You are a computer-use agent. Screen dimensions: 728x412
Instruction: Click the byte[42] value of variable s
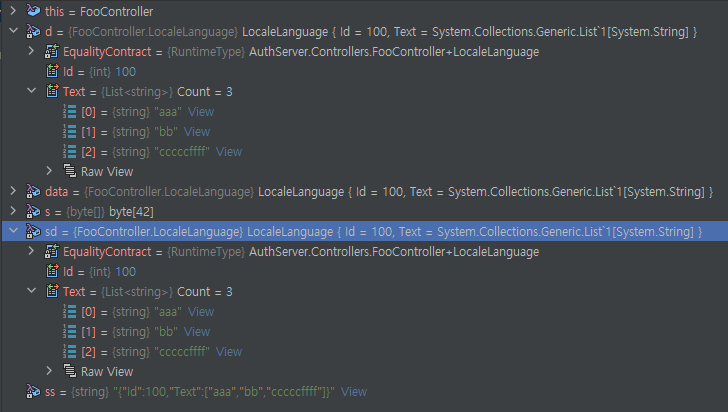[131, 212]
